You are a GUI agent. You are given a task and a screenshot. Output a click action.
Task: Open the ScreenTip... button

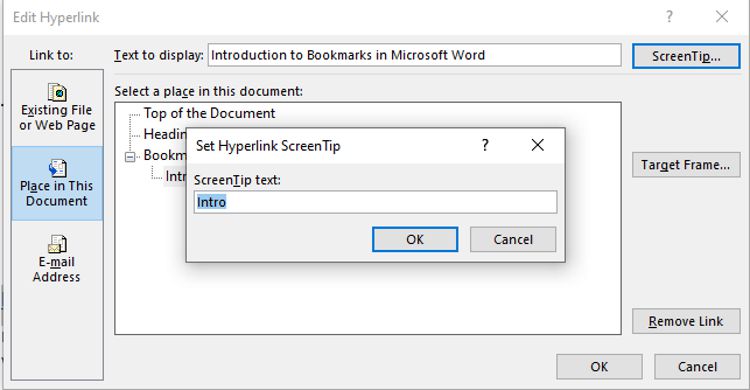686,56
